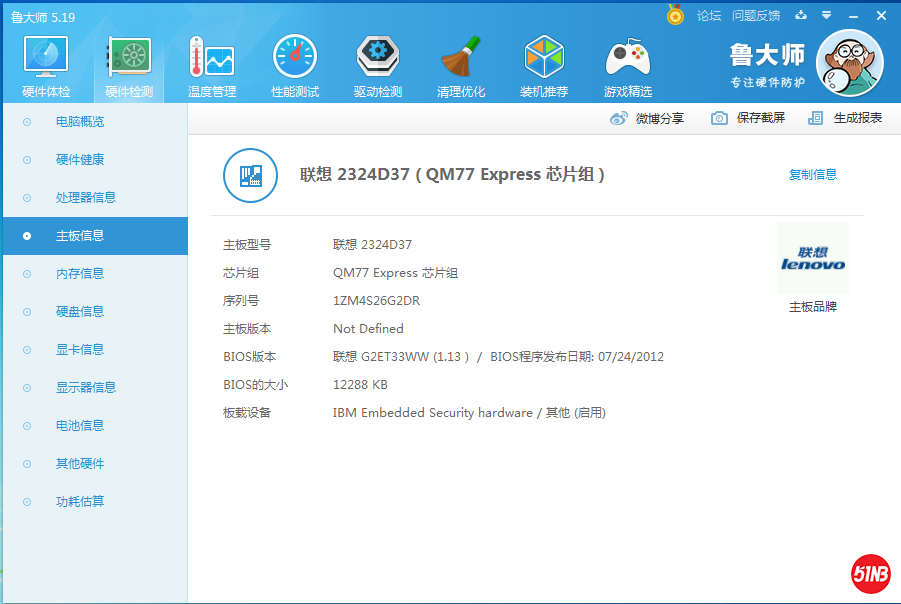Select the 温度管理 thermometer icon

pyautogui.click(x=211, y=58)
